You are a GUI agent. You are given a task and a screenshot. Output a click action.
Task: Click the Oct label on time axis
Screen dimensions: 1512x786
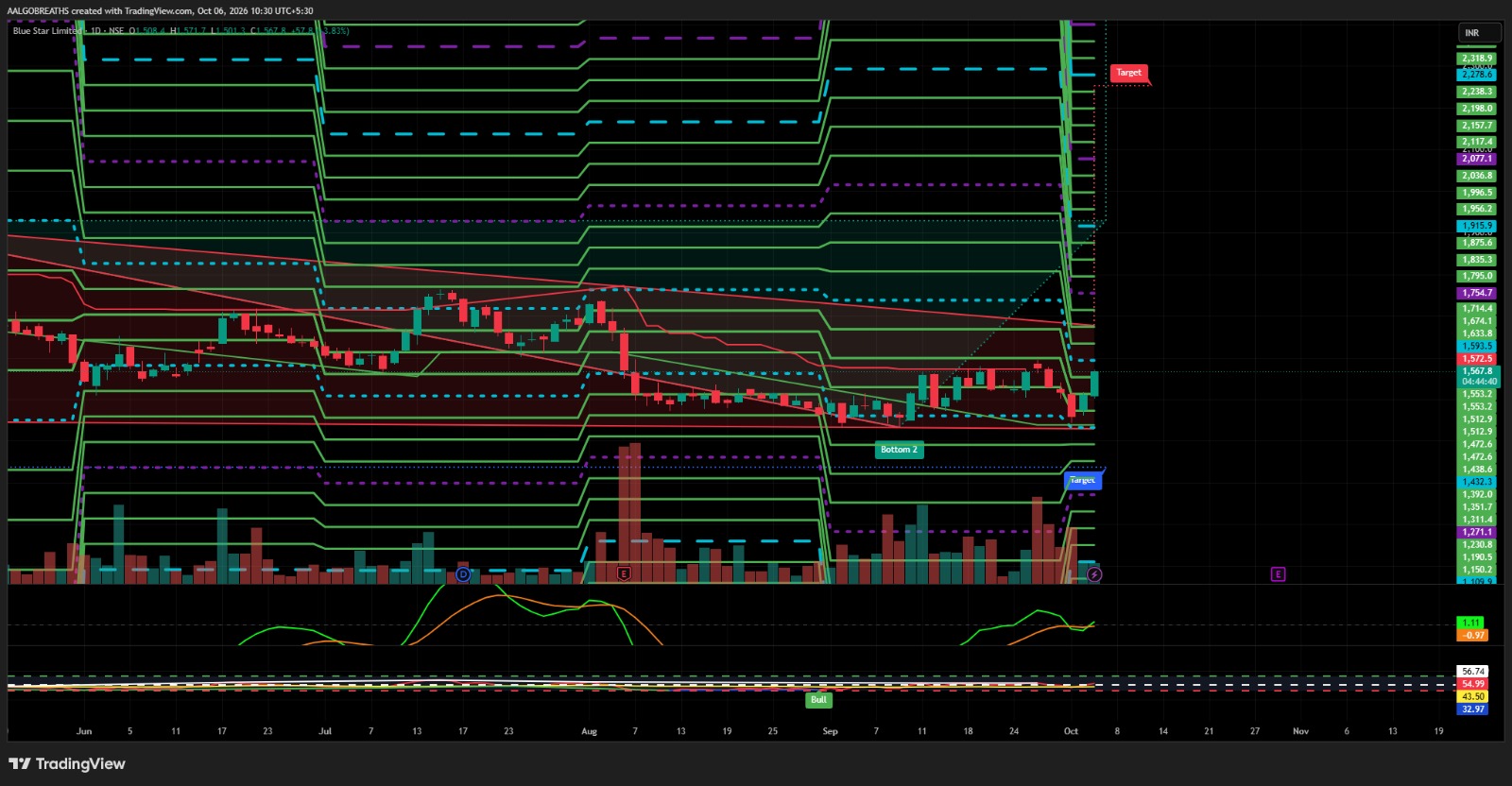point(1071,731)
